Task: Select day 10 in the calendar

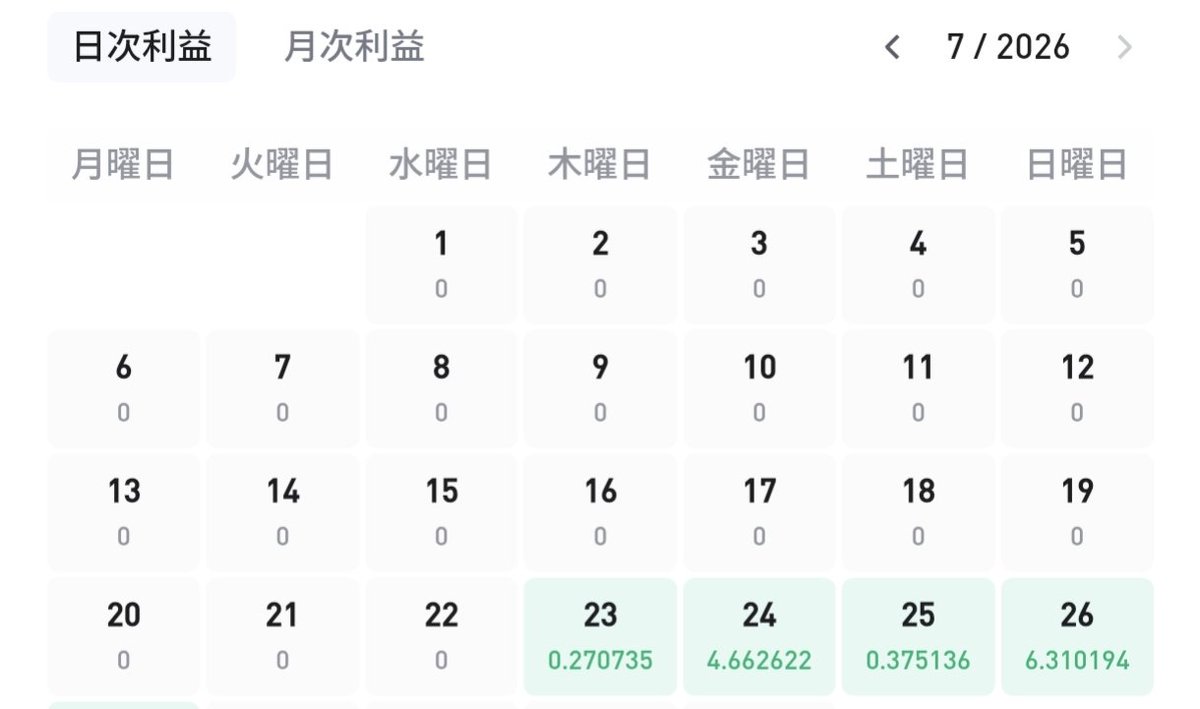Action: [759, 389]
